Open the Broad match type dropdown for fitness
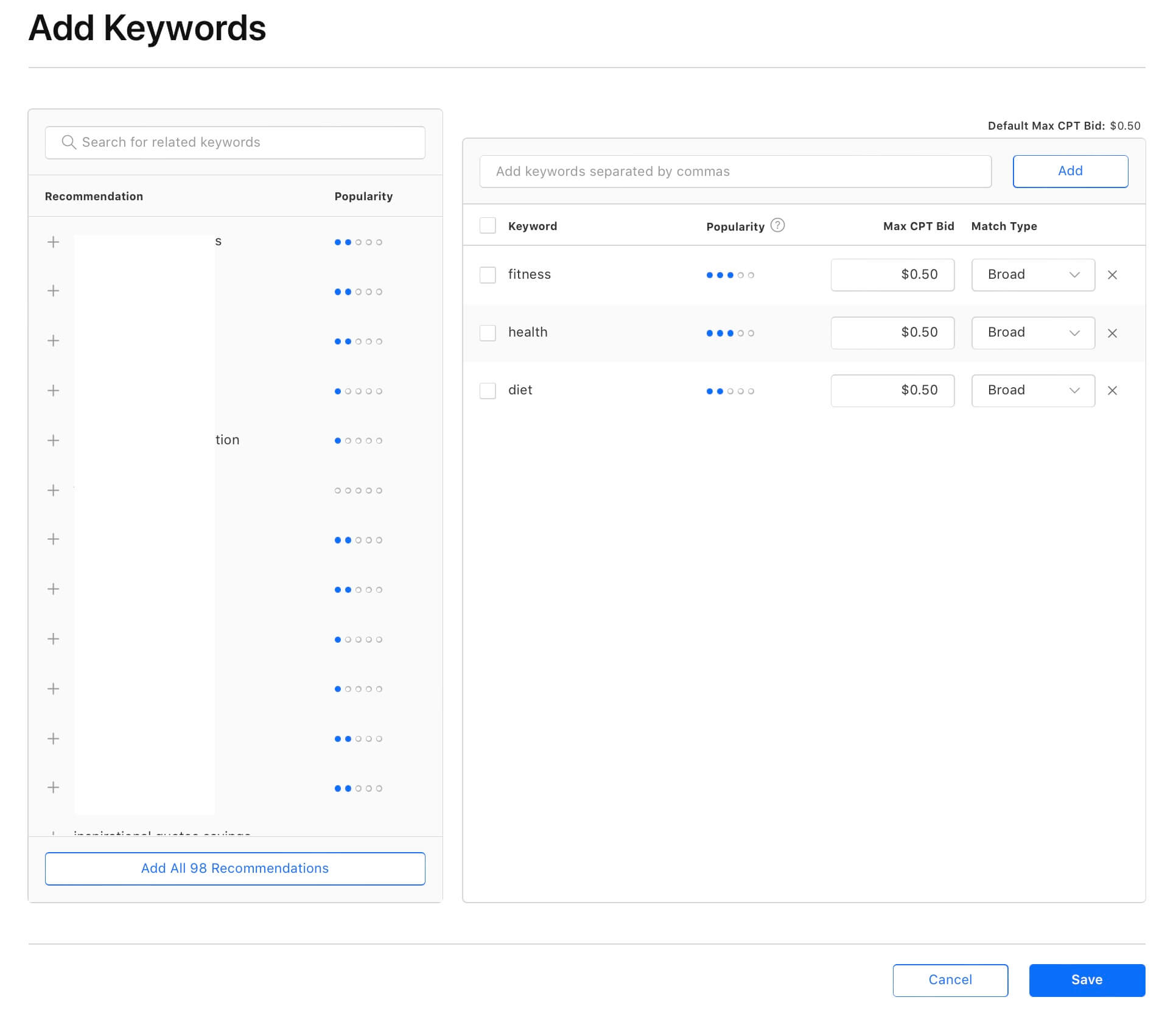1176x1014 pixels. (x=1032, y=274)
